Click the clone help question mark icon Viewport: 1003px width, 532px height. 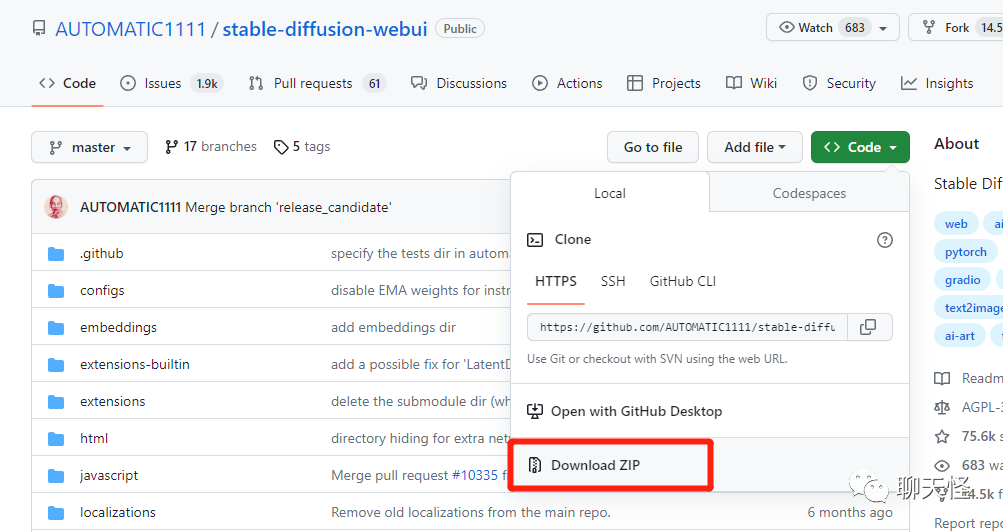click(885, 240)
